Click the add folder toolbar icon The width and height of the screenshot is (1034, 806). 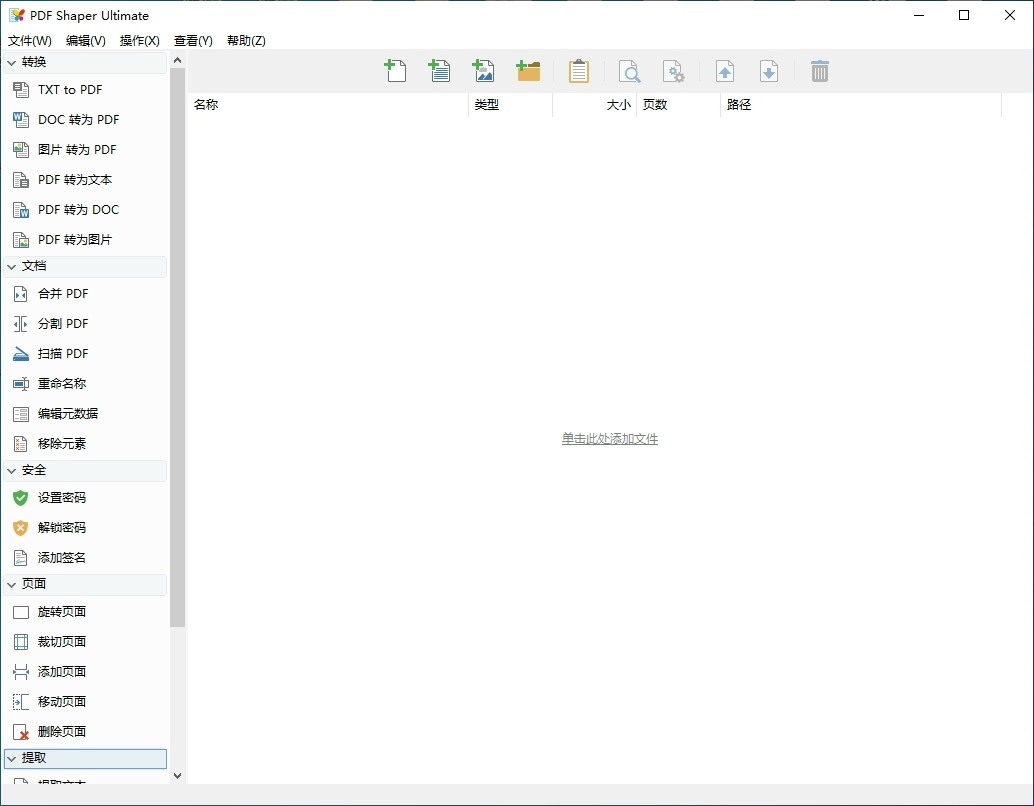(x=528, y=71)
